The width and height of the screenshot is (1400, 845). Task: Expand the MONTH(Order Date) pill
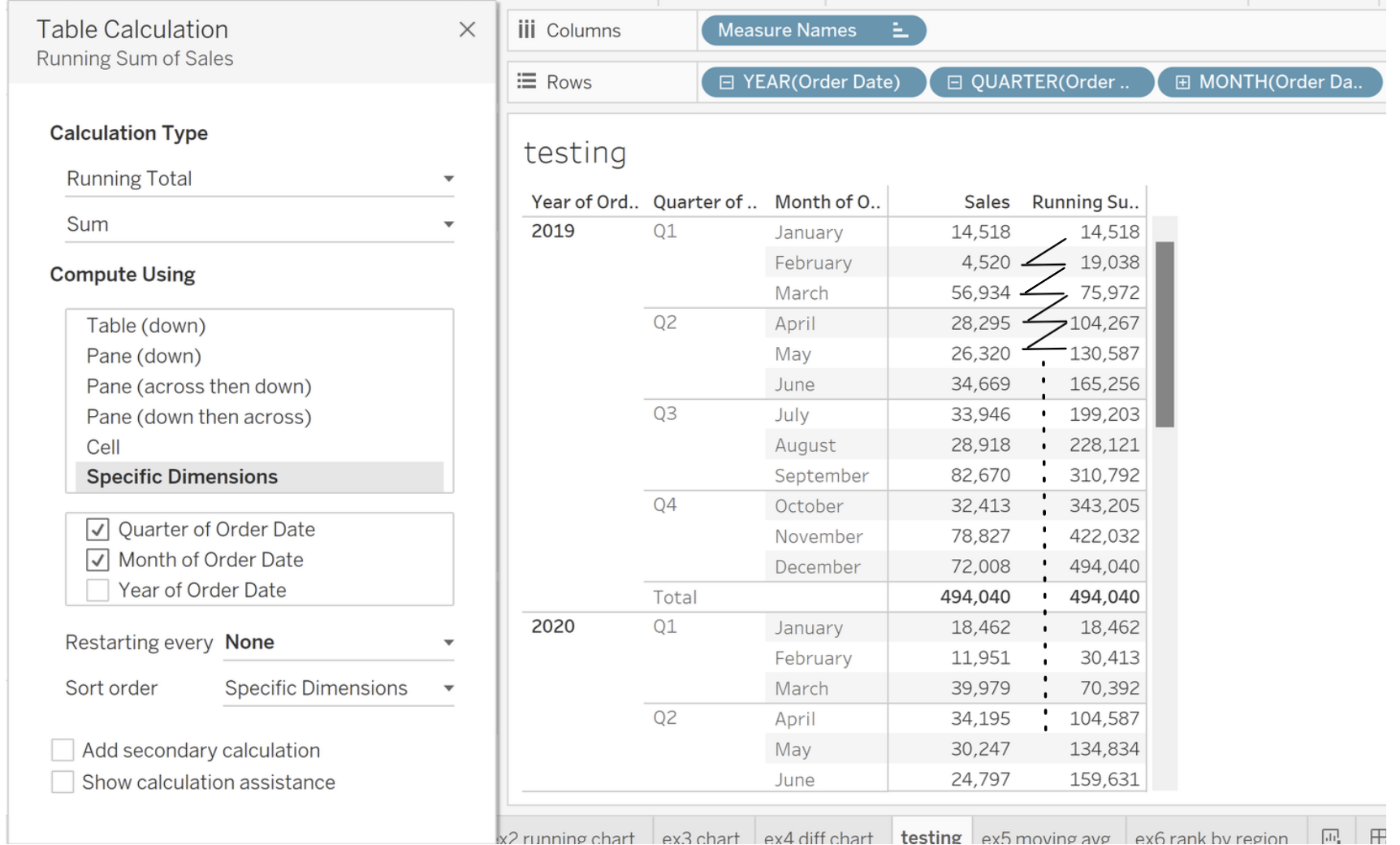click(x=1182, y=82)
